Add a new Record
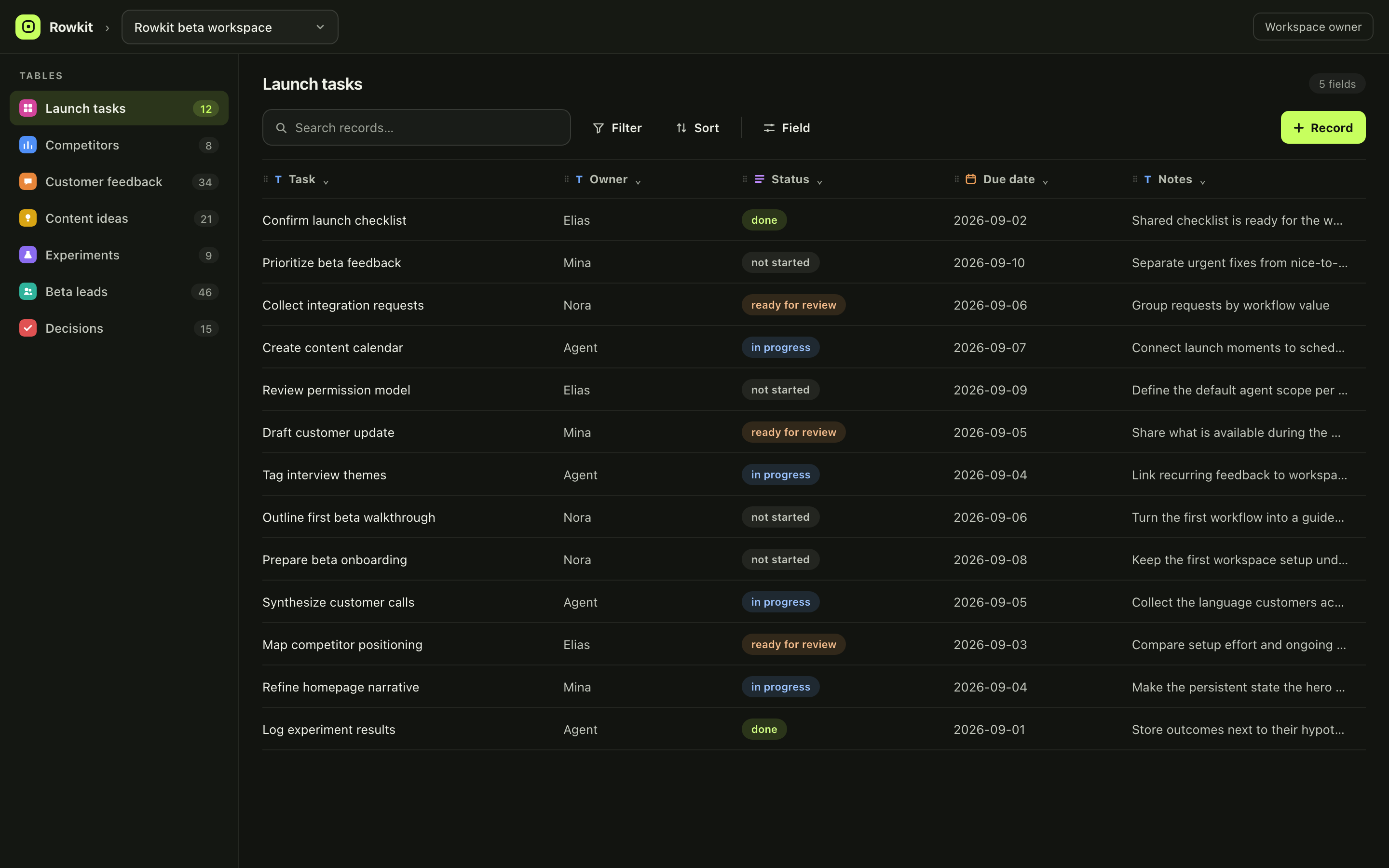This screenshot has height=868, width=1389. (x=1323, y=127)
